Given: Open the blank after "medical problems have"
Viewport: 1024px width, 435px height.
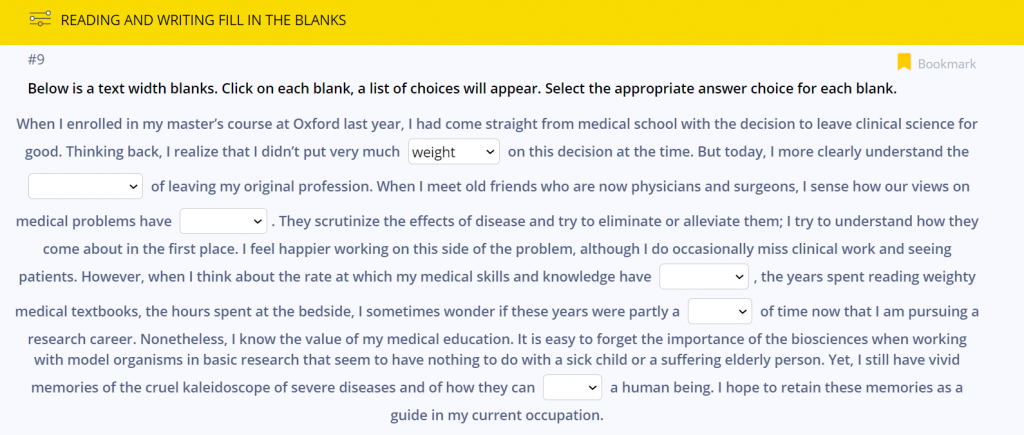Looking at the screenshot, I should click(x=223, y=221).
